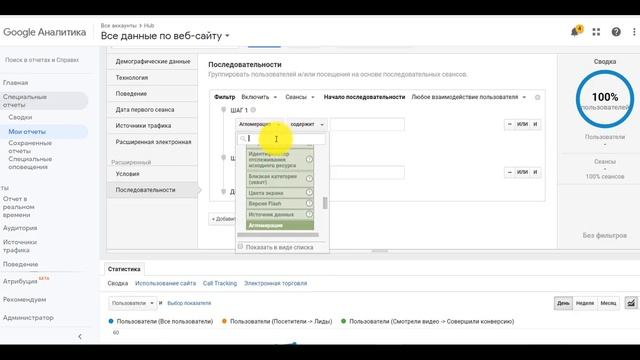
Task: Click the step 2 value input field
Action: pos(367,172)
